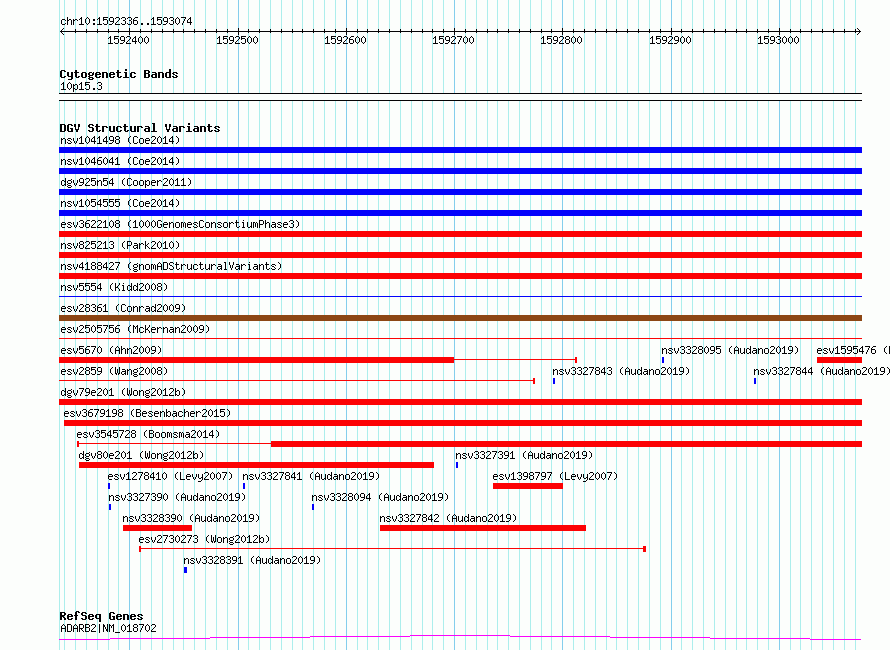Click the nsv825213 (Park2010) label
The height and width of the screenshot is (650, 890).
[120, 245]
